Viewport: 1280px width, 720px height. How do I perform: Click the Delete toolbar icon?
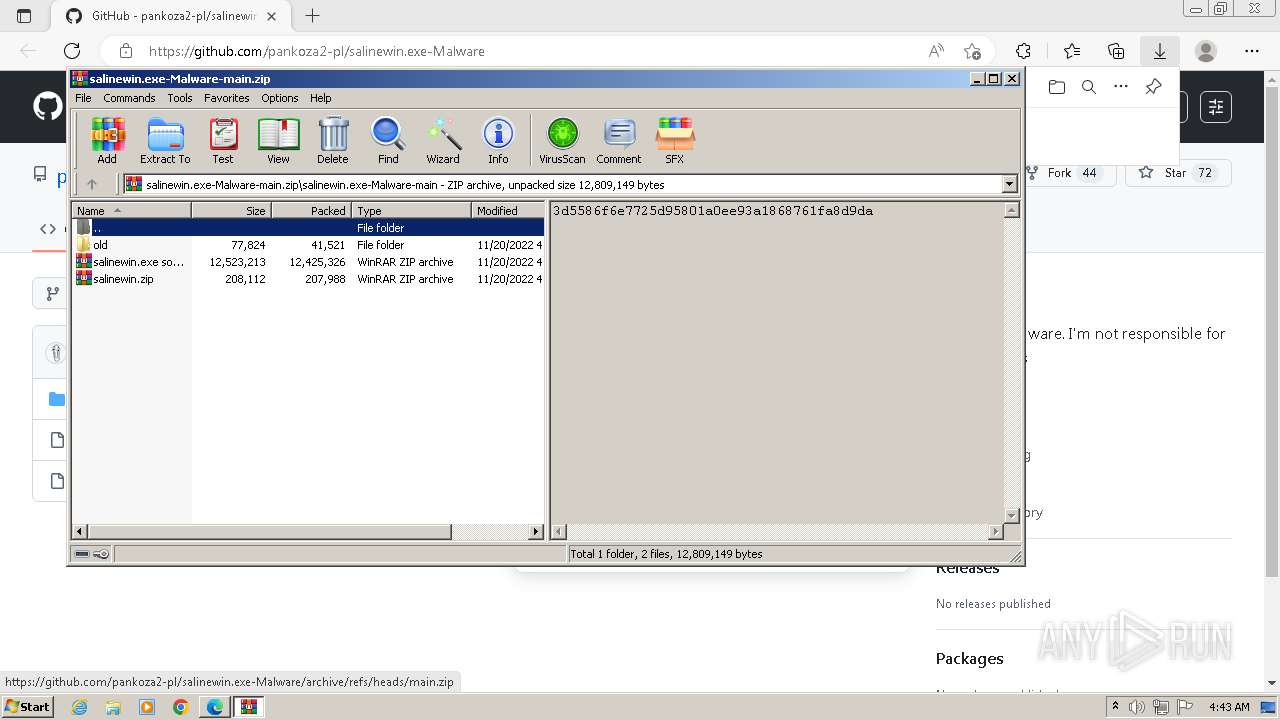pyautogui.click(x=333, y=140)
